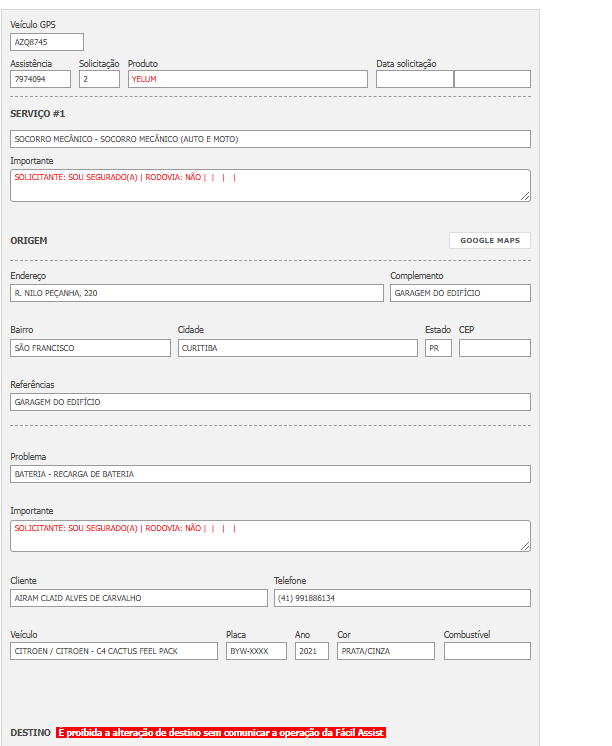Select the Placa field
Image resolution: width=612 pixels, height=746 pixels.
pyautogui.click(x=256, y=651)
